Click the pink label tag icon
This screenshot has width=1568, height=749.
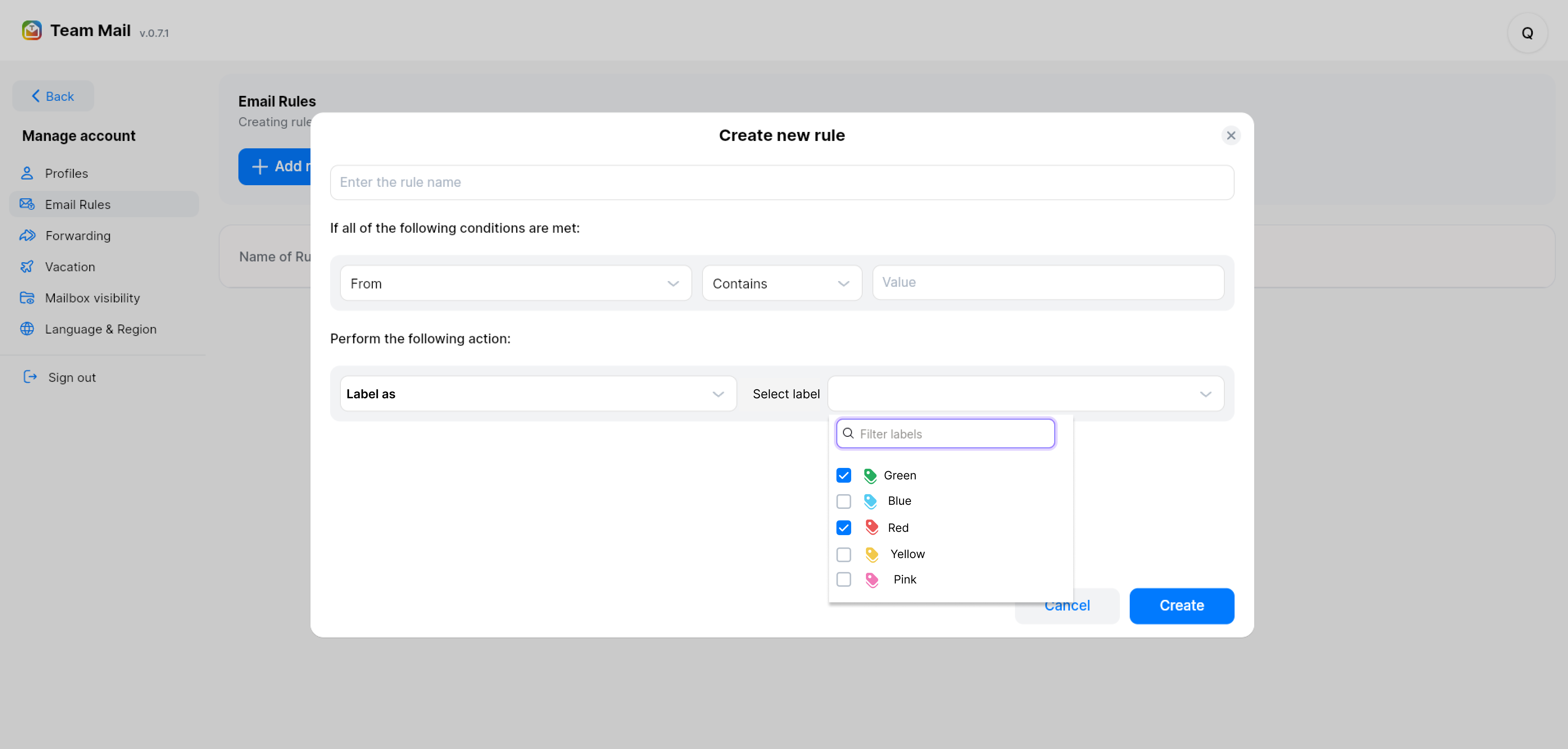pos(872,580)
